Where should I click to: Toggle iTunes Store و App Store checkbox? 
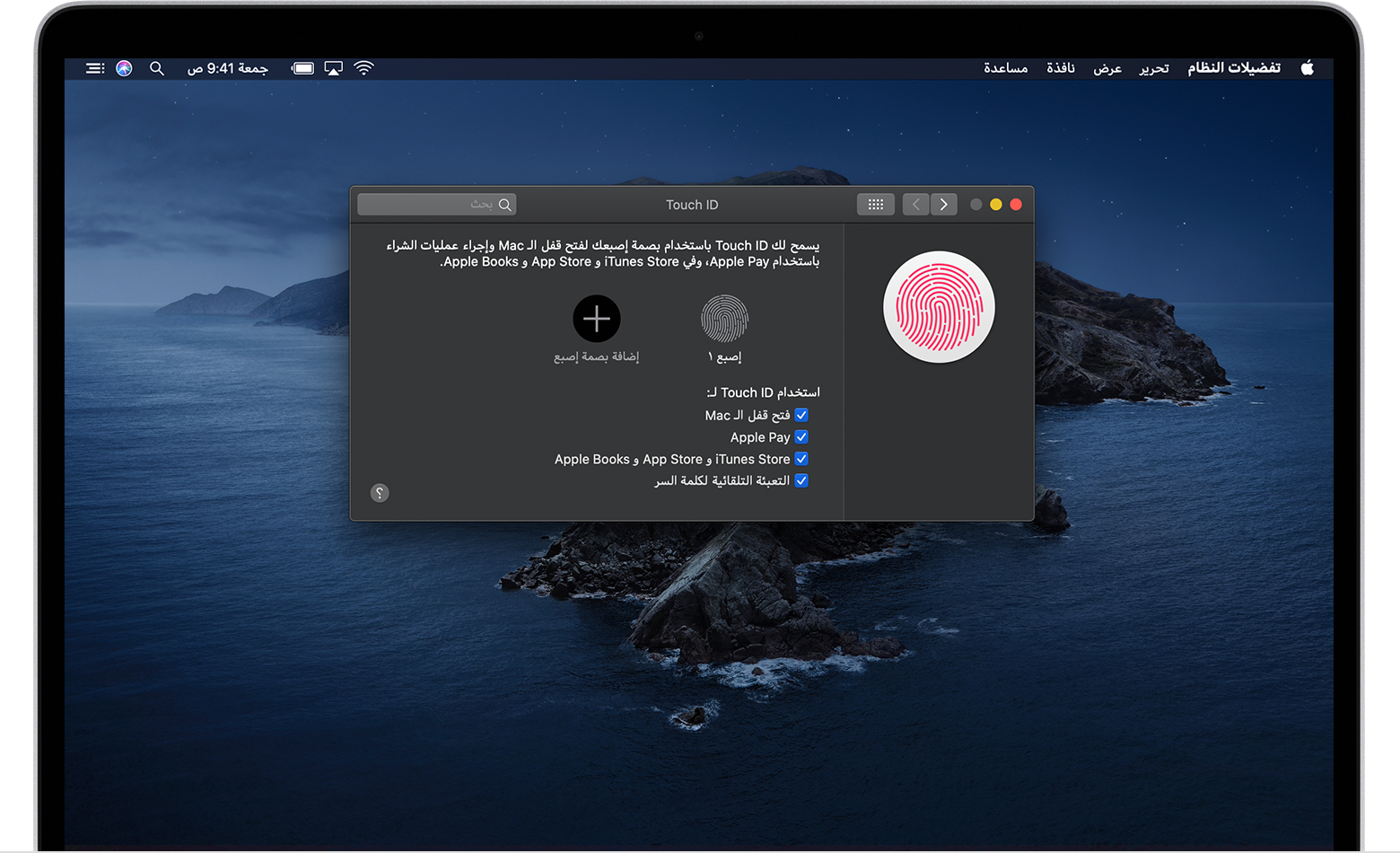click(x=802, y=459)
